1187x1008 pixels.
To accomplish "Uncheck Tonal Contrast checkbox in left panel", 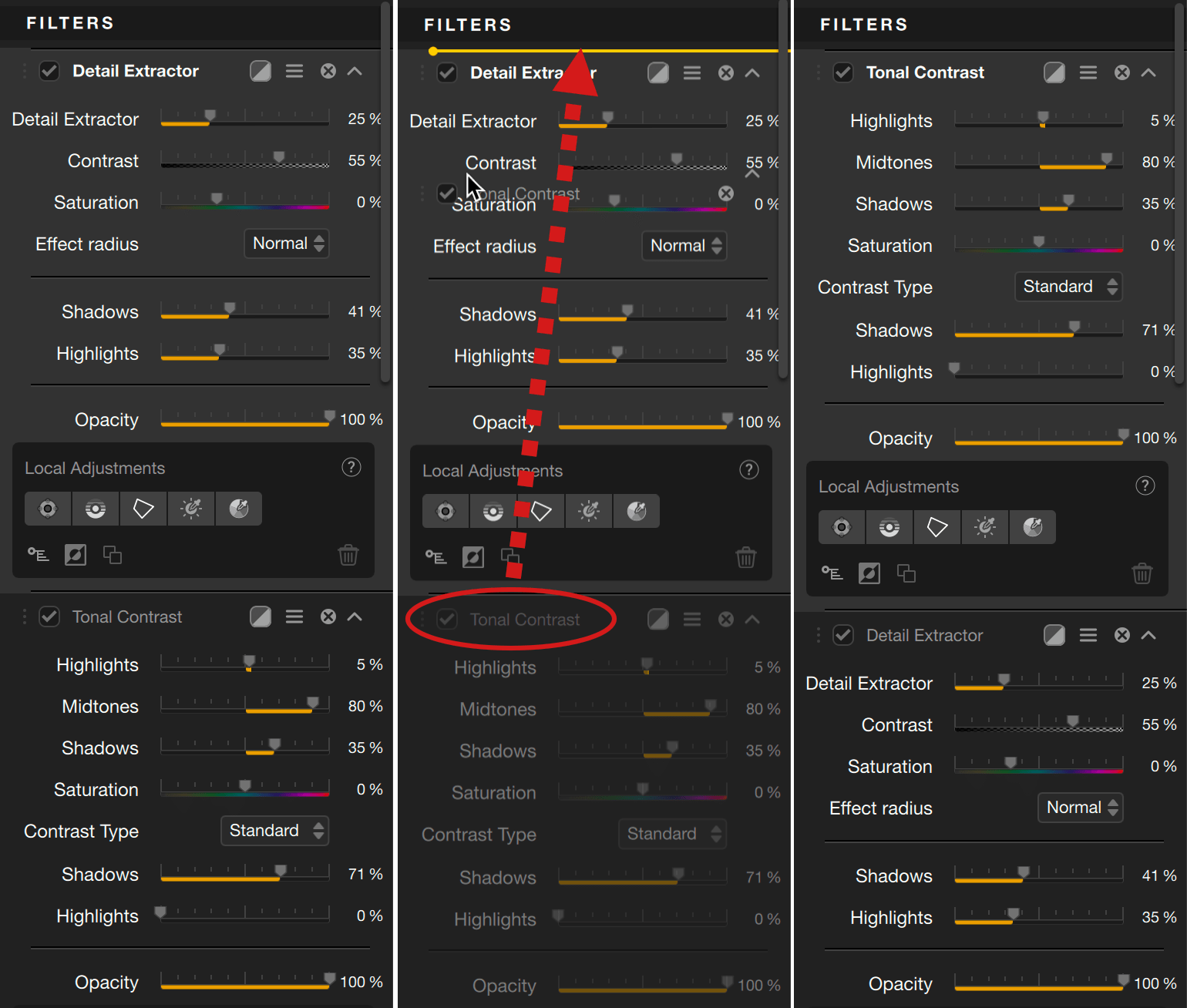I will pos(49,617).
